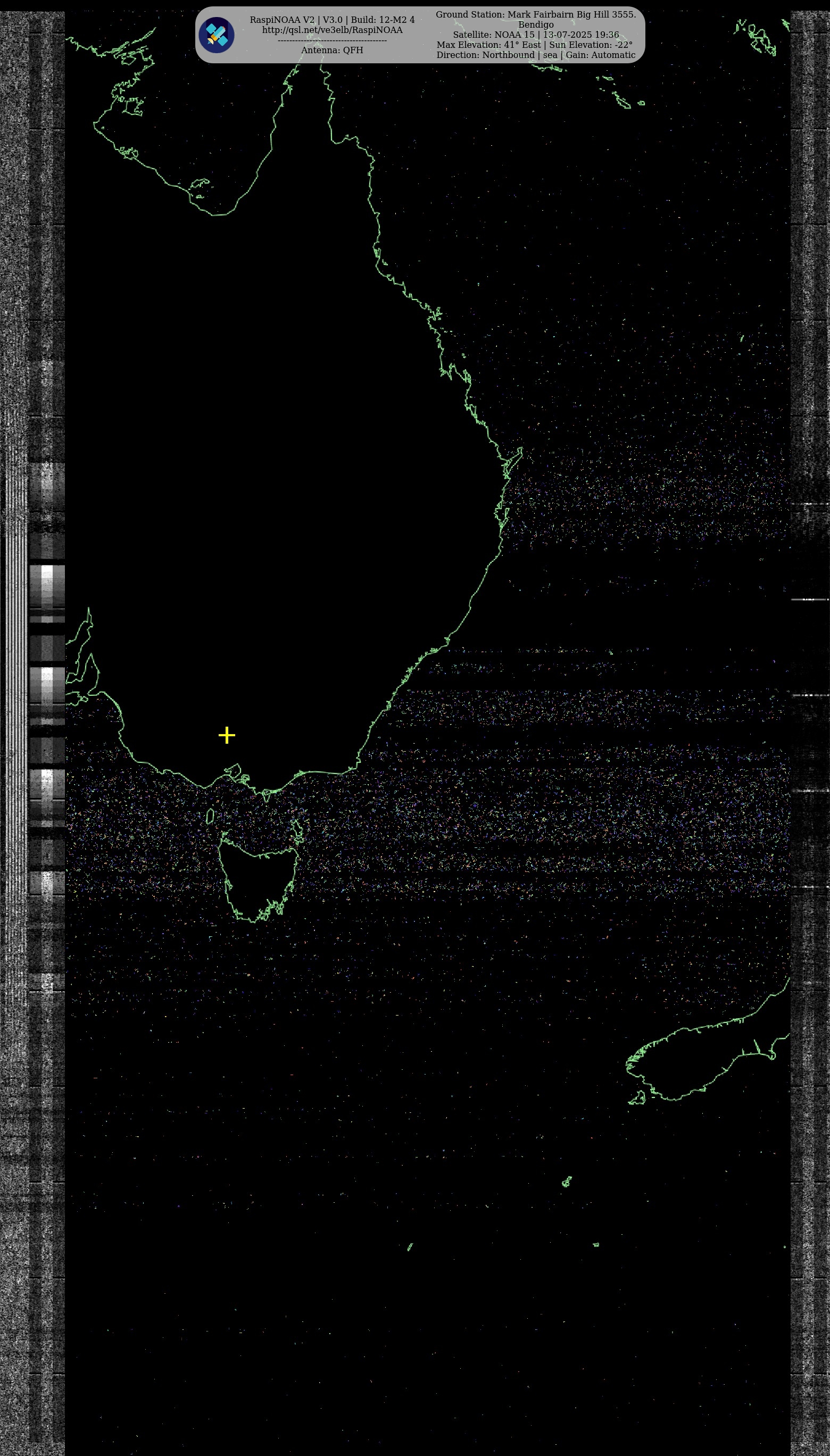Click the Port Phillip Bay coastline inlet
830x1456 pixels.
click(x=234, y=774)
